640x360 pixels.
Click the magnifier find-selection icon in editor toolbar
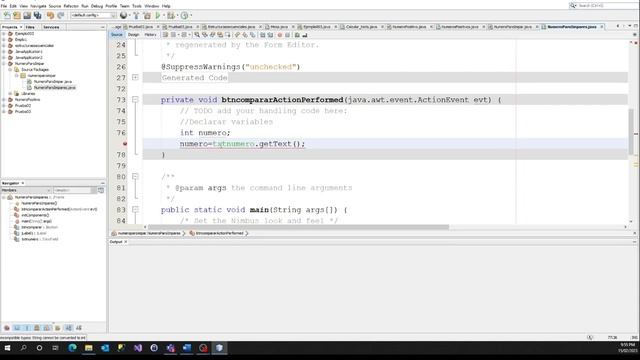click(197, 35)
